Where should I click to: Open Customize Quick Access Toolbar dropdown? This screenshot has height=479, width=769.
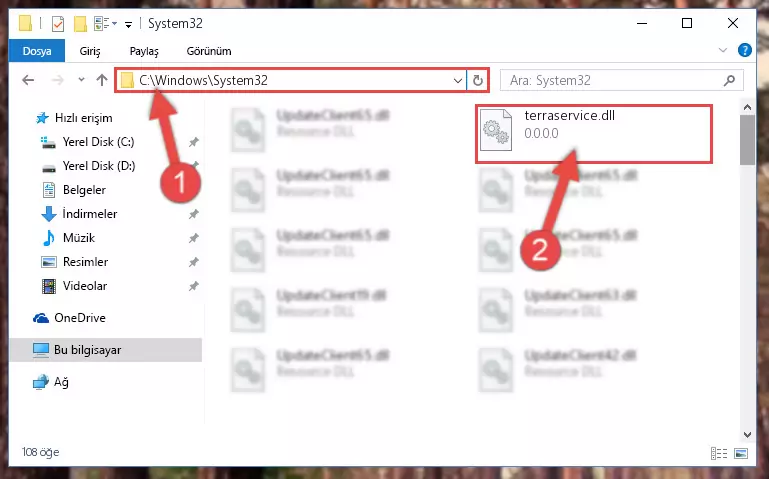coord(128,24)
